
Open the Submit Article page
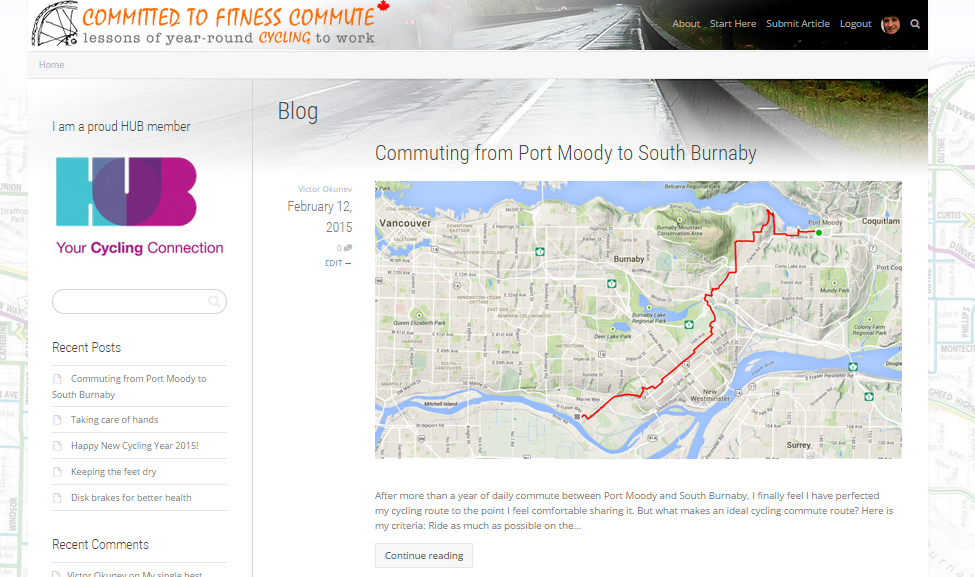798,24
